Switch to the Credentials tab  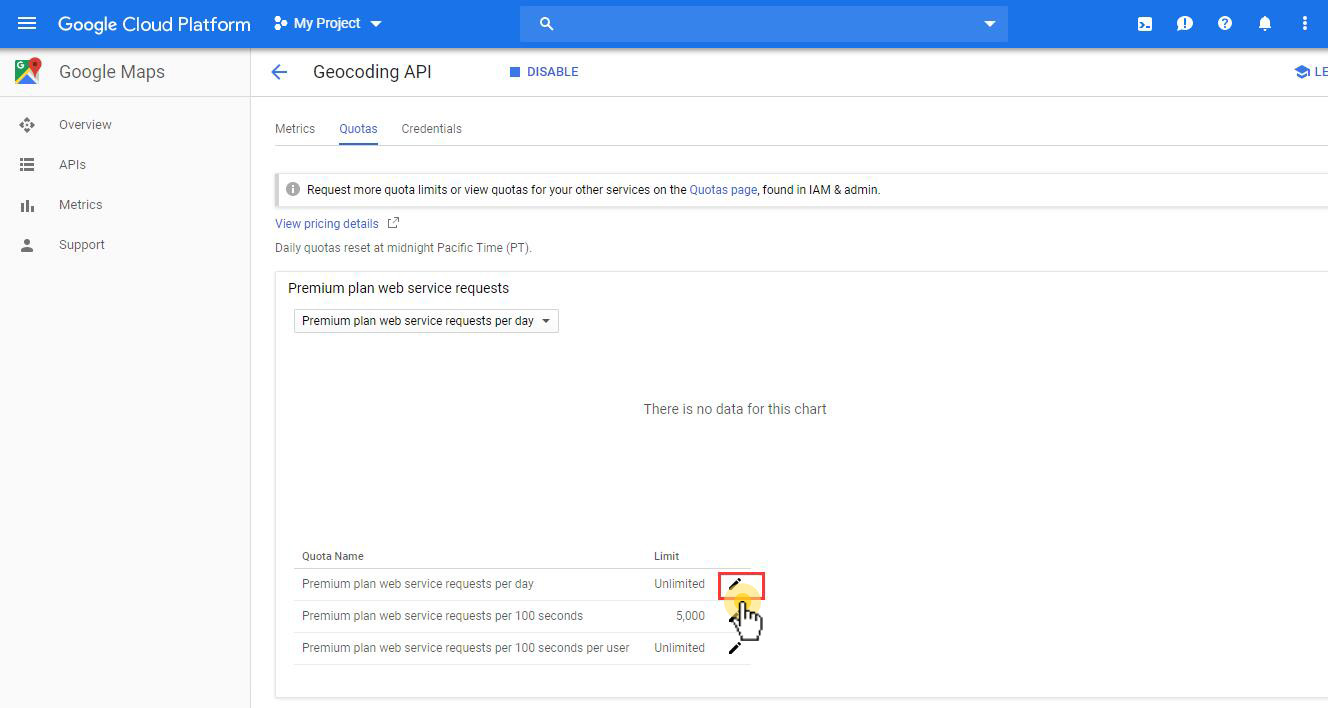click(x=431, y=129)
